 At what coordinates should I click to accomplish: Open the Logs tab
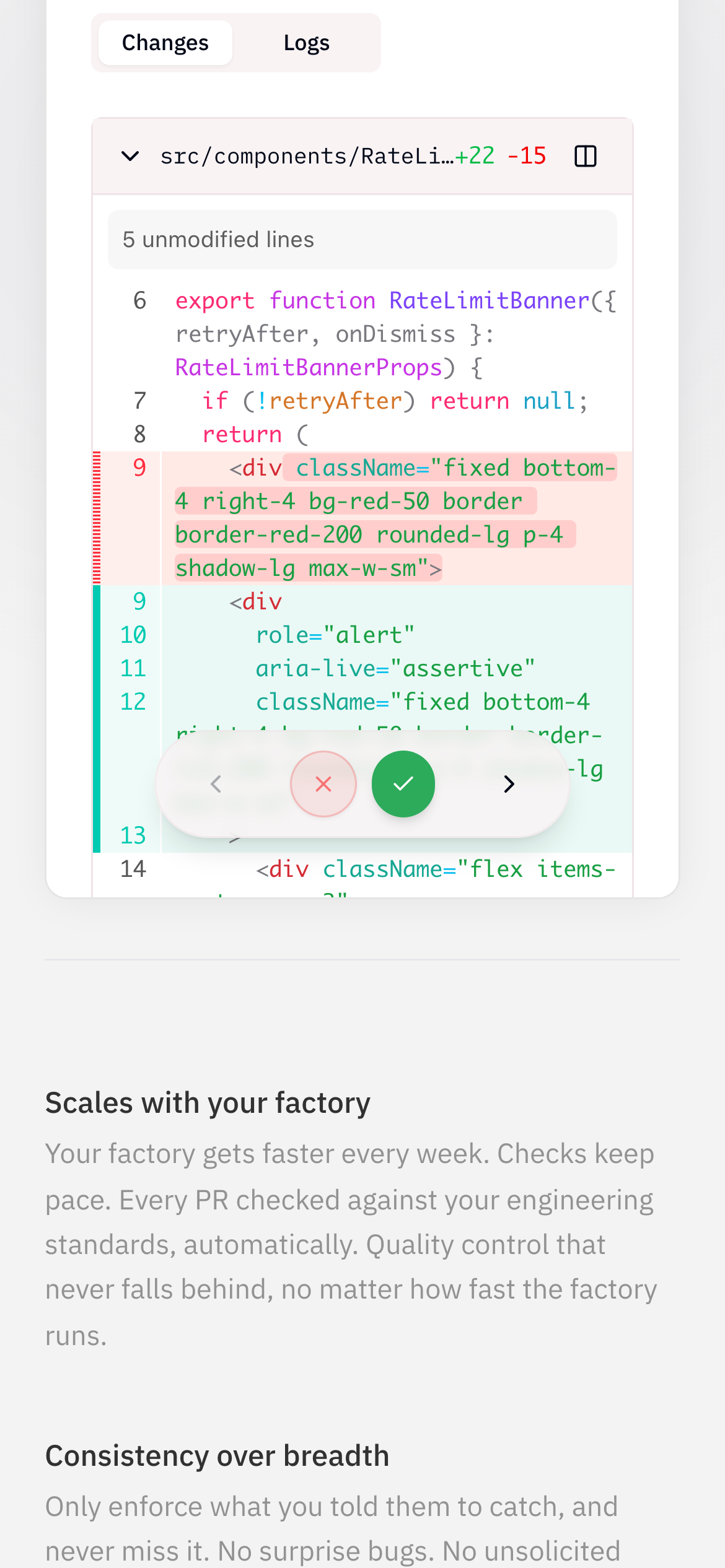306,43
